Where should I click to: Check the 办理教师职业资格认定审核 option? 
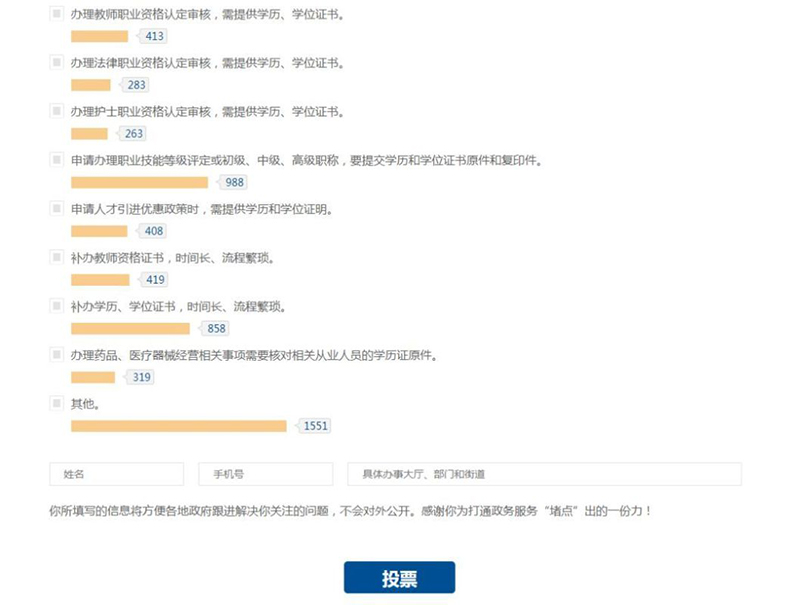tap(57, 13)
